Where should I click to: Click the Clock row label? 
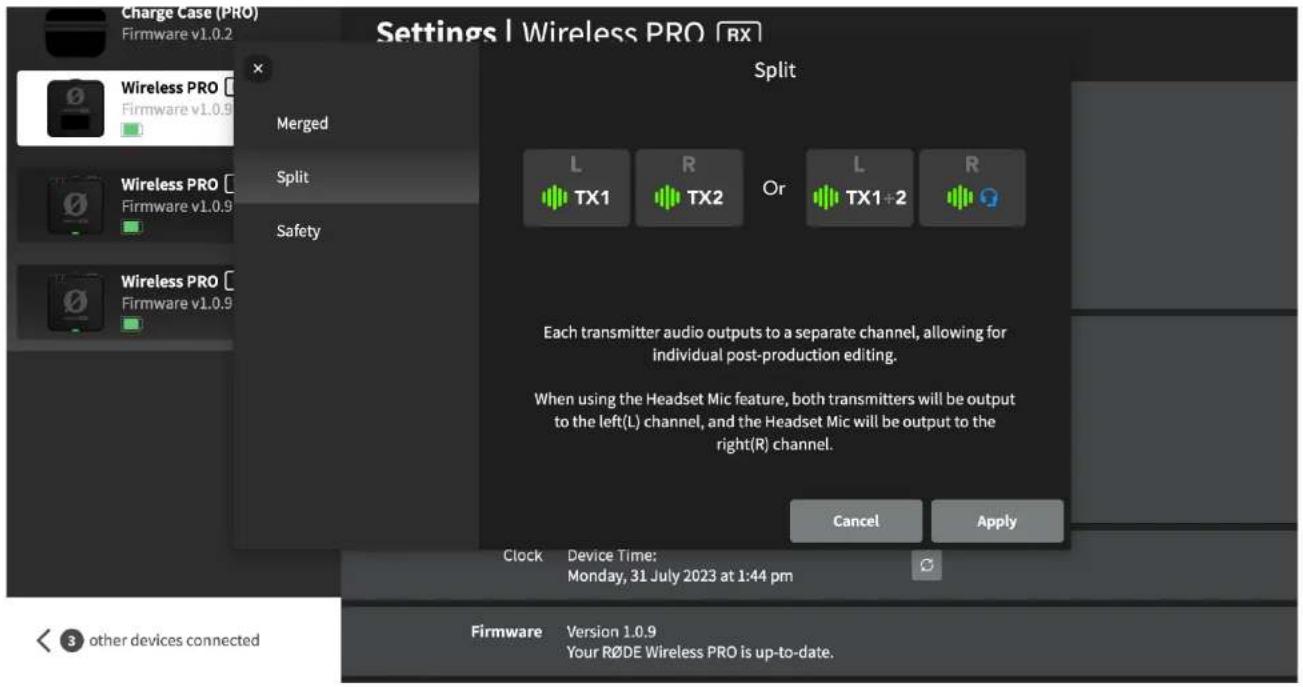[523, 555]
